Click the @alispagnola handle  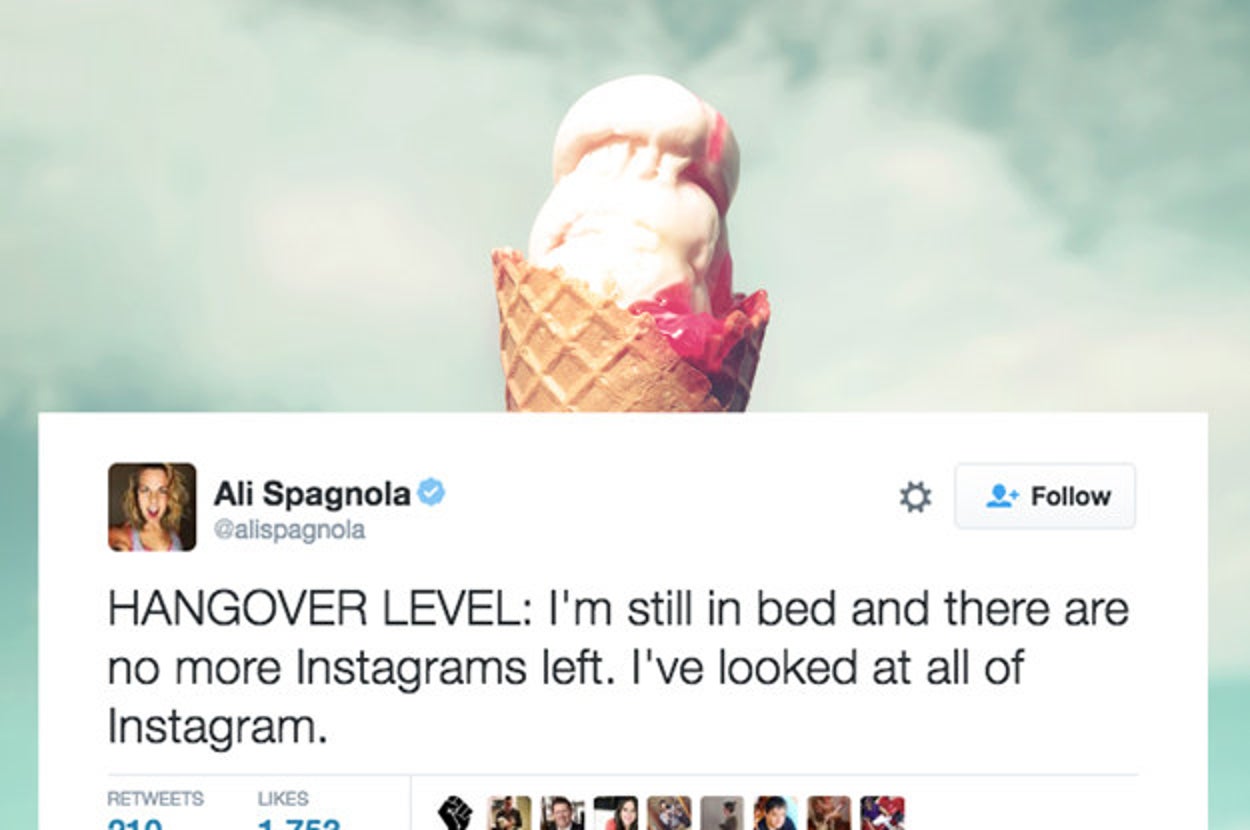click(289, 530)
